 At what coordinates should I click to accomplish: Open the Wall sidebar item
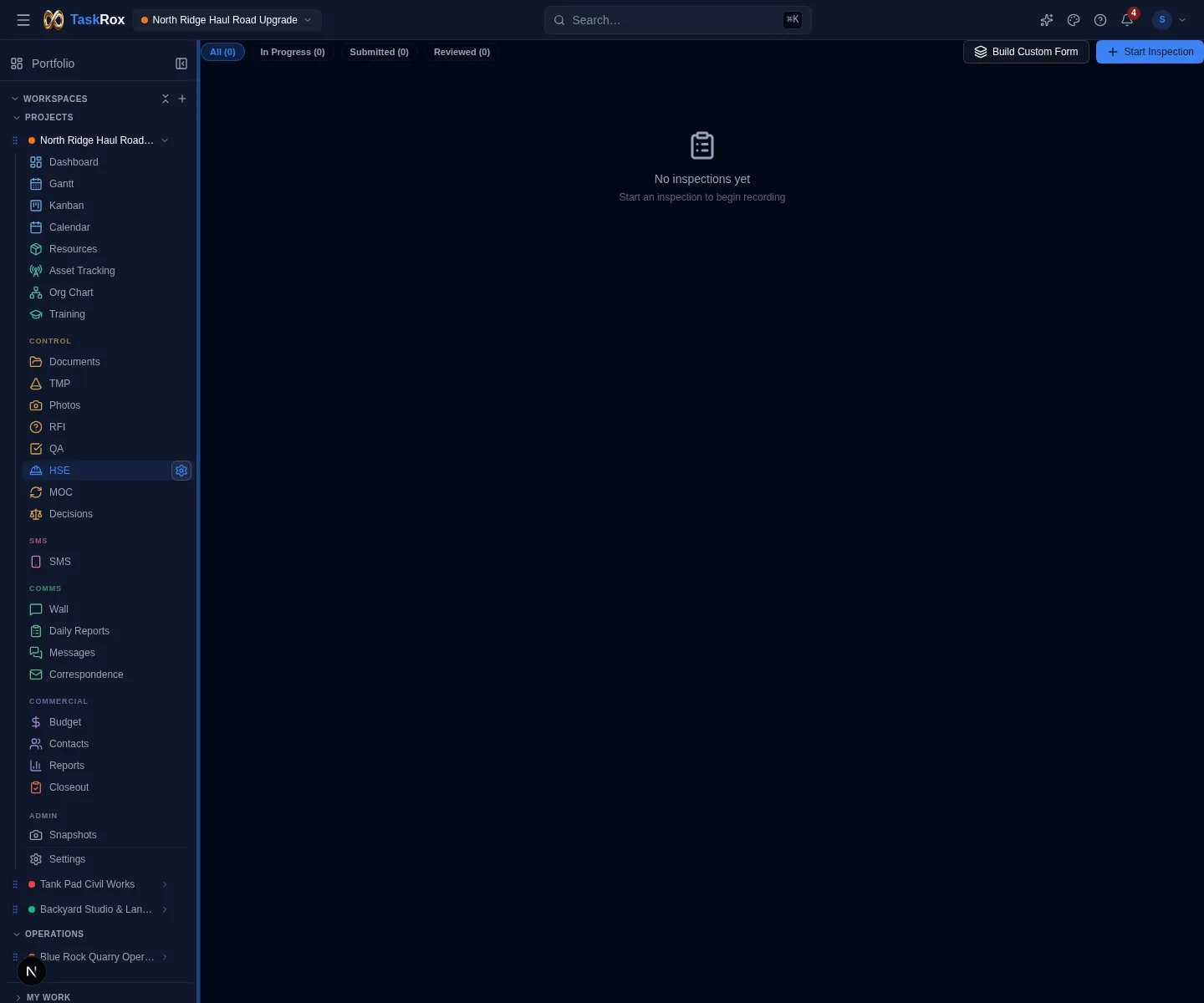click(x=107, y=609)
